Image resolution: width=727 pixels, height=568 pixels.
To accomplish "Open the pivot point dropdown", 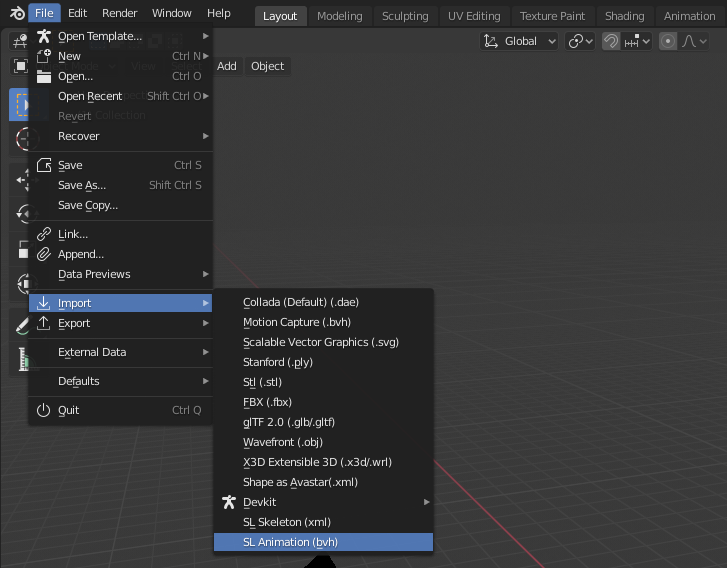I will point(580,41).
